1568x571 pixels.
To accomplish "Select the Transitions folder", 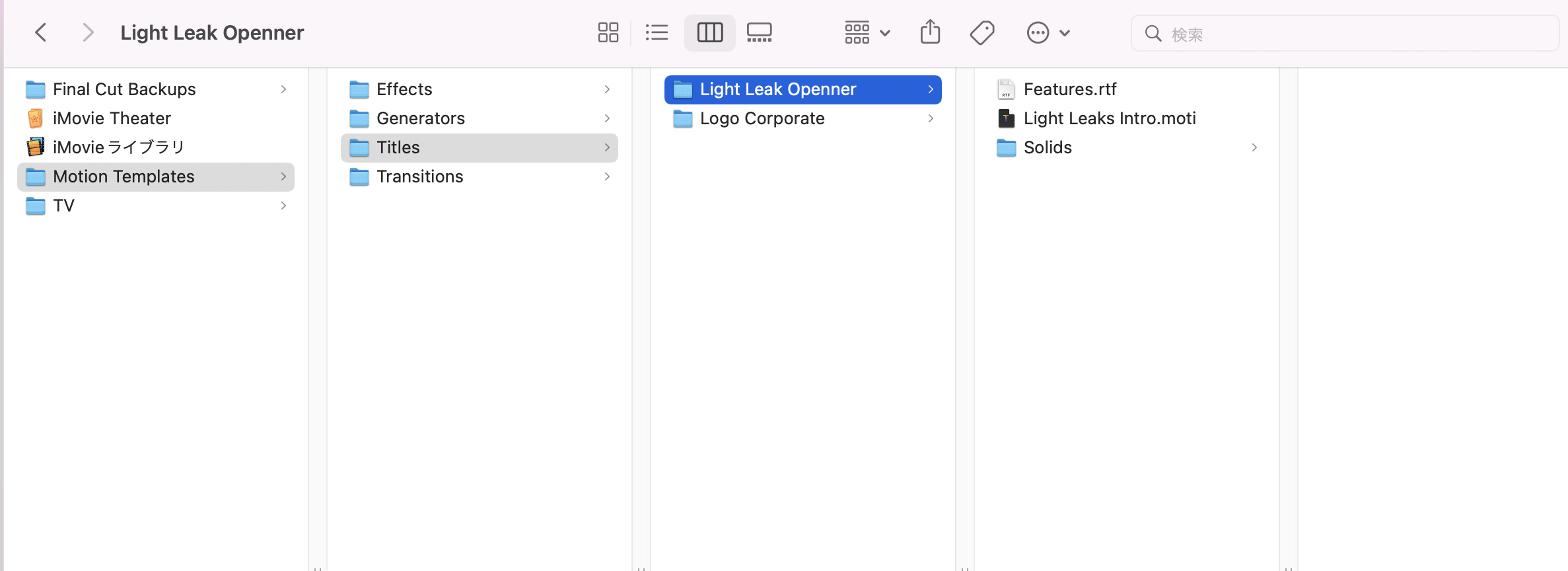I will [x=480, y=176].
